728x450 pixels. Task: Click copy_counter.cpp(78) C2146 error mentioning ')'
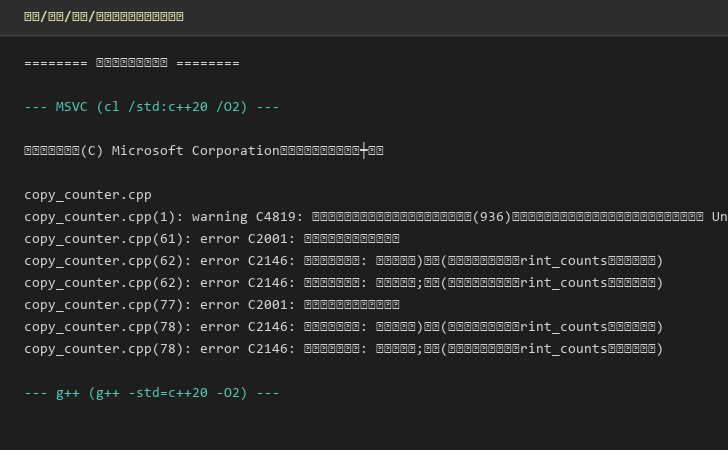[x=344, y=327]
